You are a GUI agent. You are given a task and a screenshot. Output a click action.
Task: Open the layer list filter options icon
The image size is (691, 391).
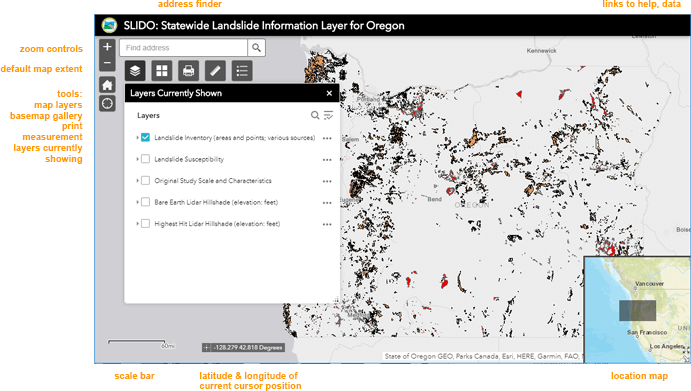click(x=328, y=115)
